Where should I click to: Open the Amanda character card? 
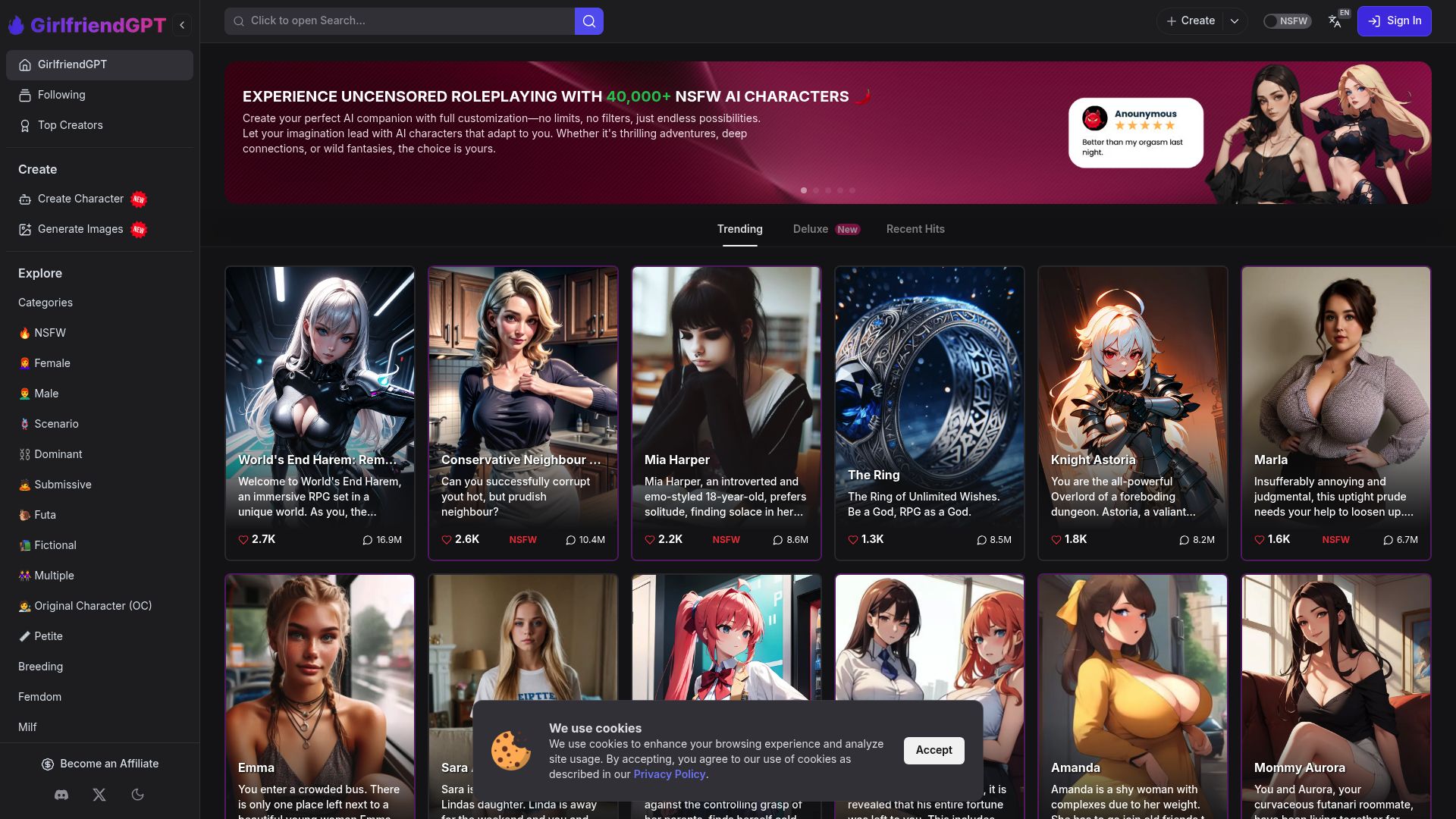(1133, 696)
